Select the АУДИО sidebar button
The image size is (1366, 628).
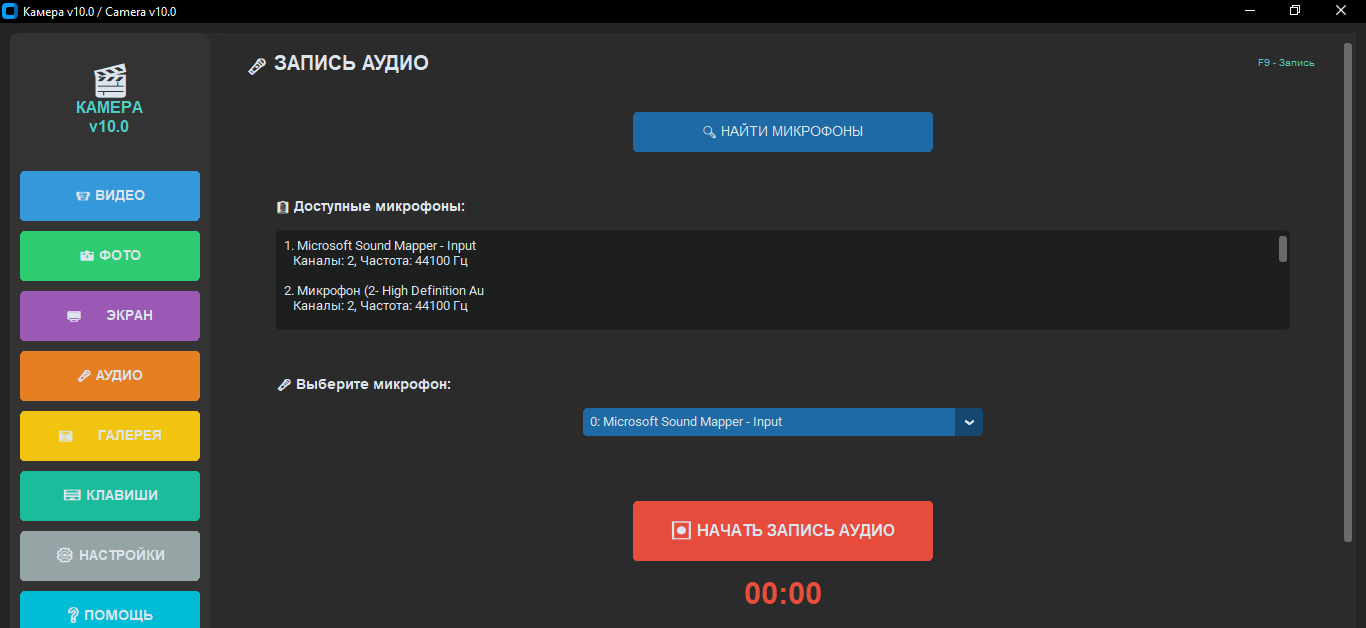click(x=110, y=376)
